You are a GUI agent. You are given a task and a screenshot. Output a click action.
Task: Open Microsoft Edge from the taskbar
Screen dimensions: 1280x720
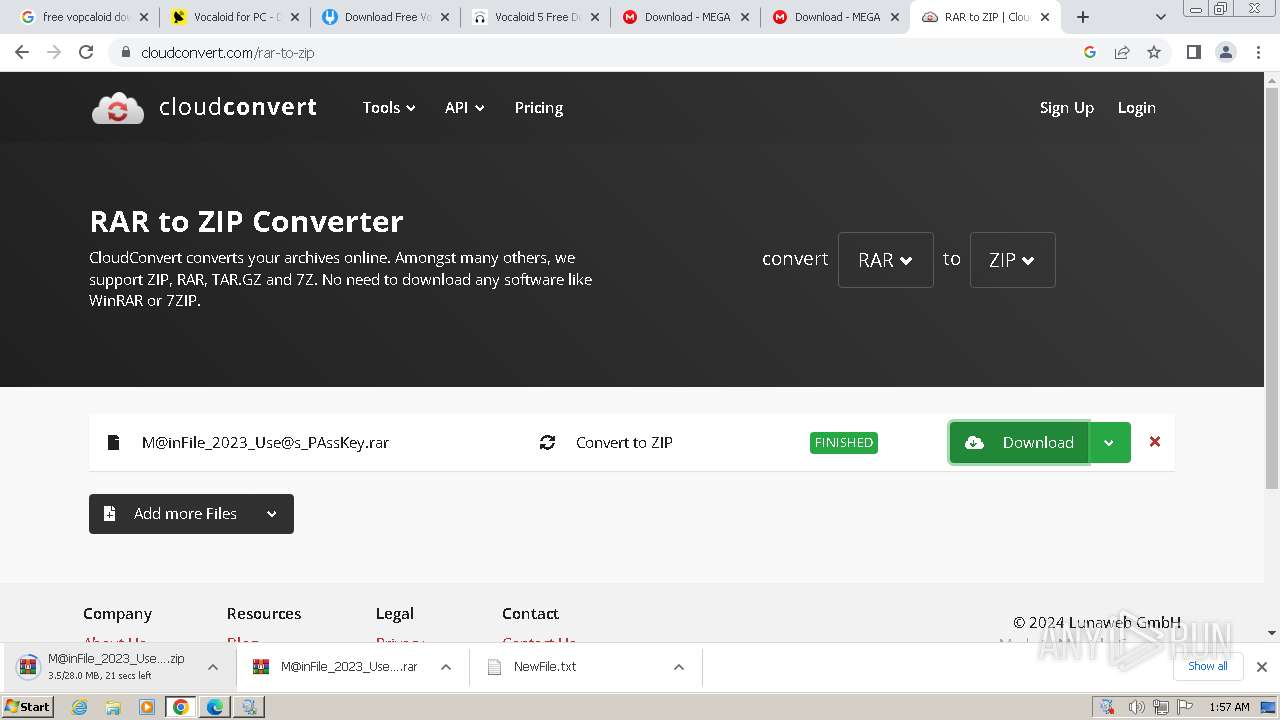tap(215, 707)
